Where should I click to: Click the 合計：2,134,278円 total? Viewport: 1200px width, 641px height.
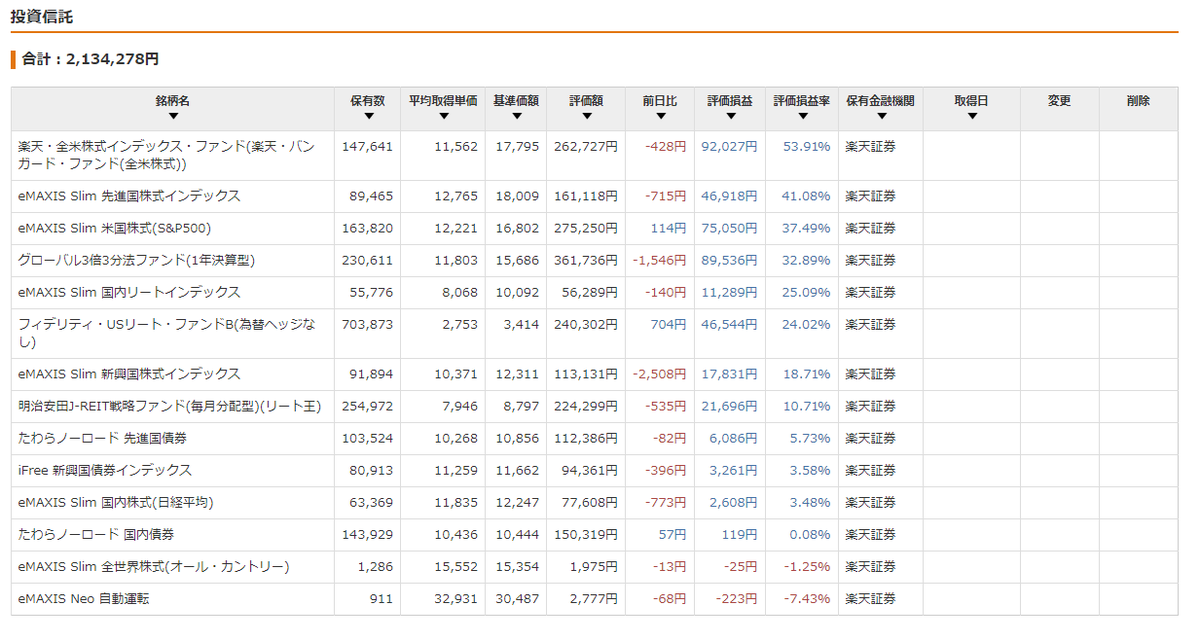click(90, 60)
